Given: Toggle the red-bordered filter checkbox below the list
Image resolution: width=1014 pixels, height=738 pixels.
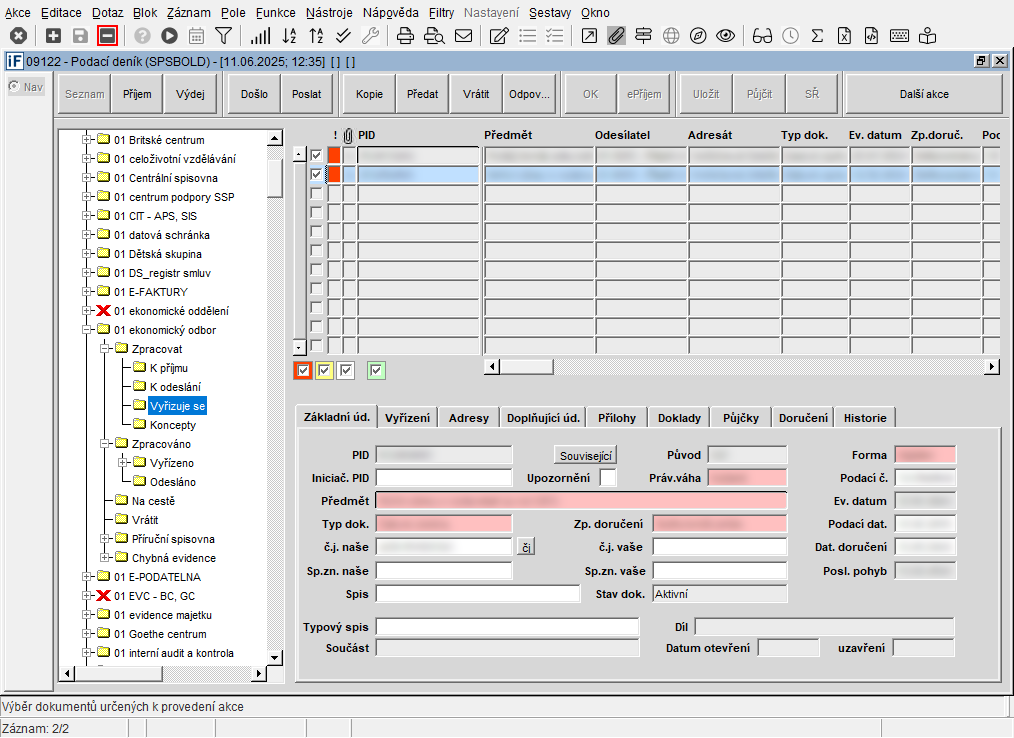Looking at the screenshot, I should 303,371.
